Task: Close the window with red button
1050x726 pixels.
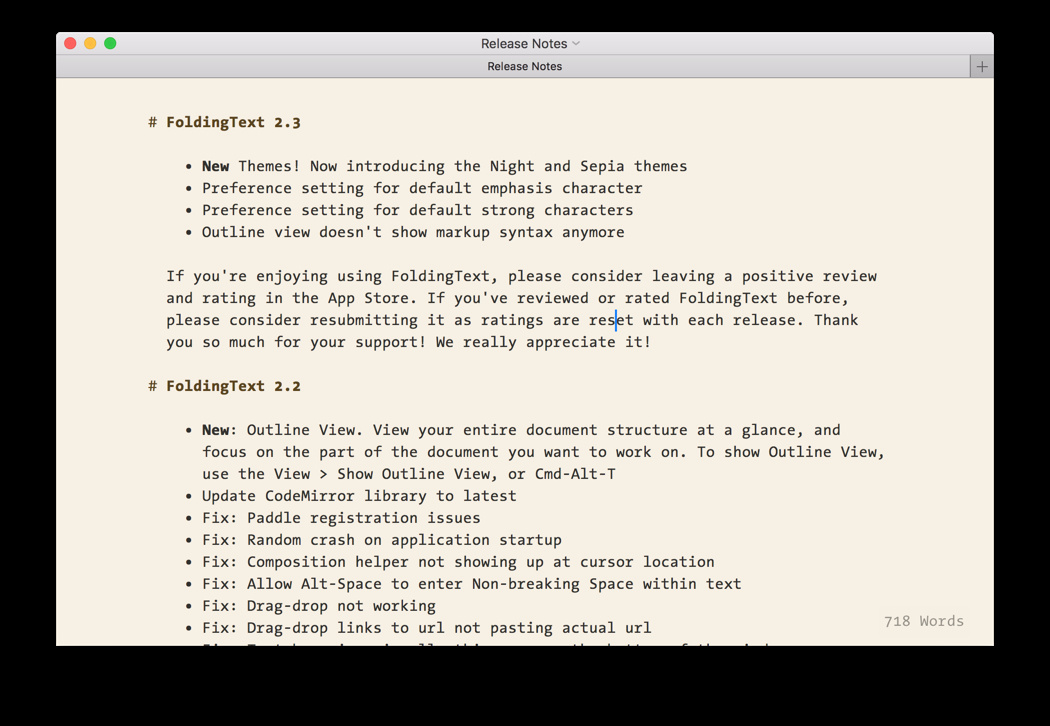Action: click(70, 44)
